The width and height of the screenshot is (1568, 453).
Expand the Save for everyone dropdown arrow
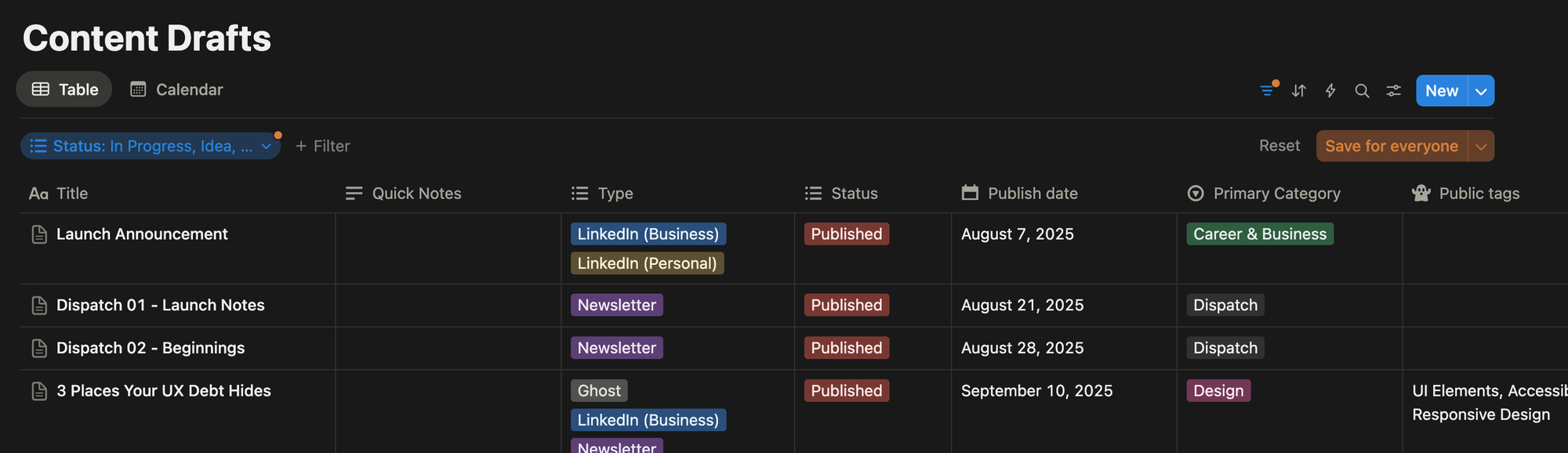[1481, 147]
